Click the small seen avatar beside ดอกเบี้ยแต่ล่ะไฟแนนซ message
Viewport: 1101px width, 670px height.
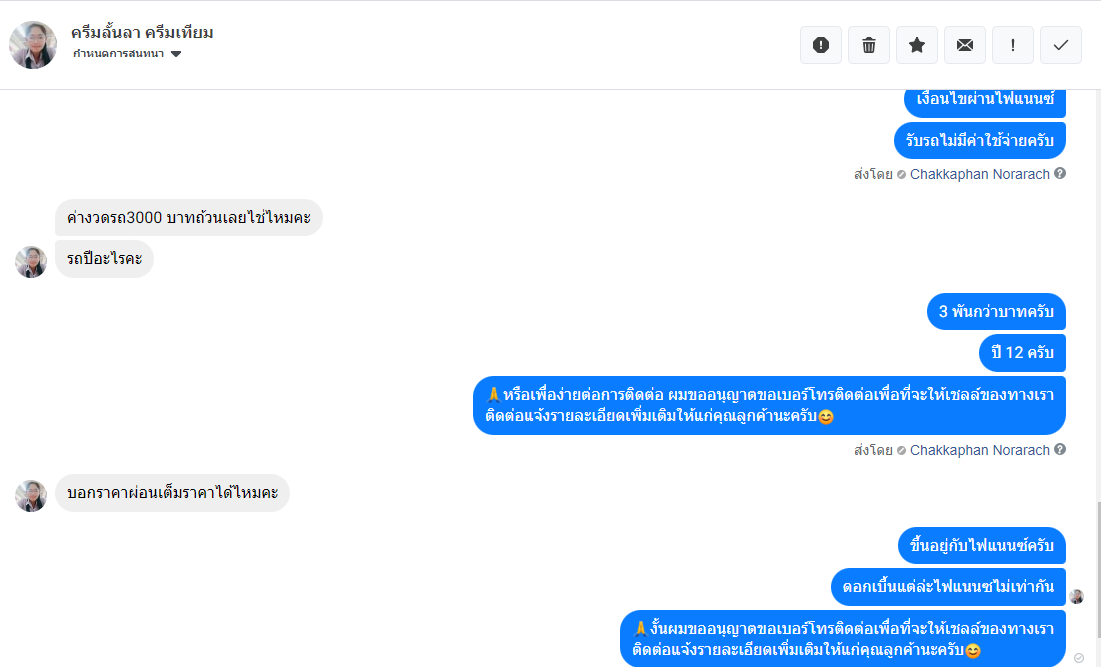point(1076,597)
